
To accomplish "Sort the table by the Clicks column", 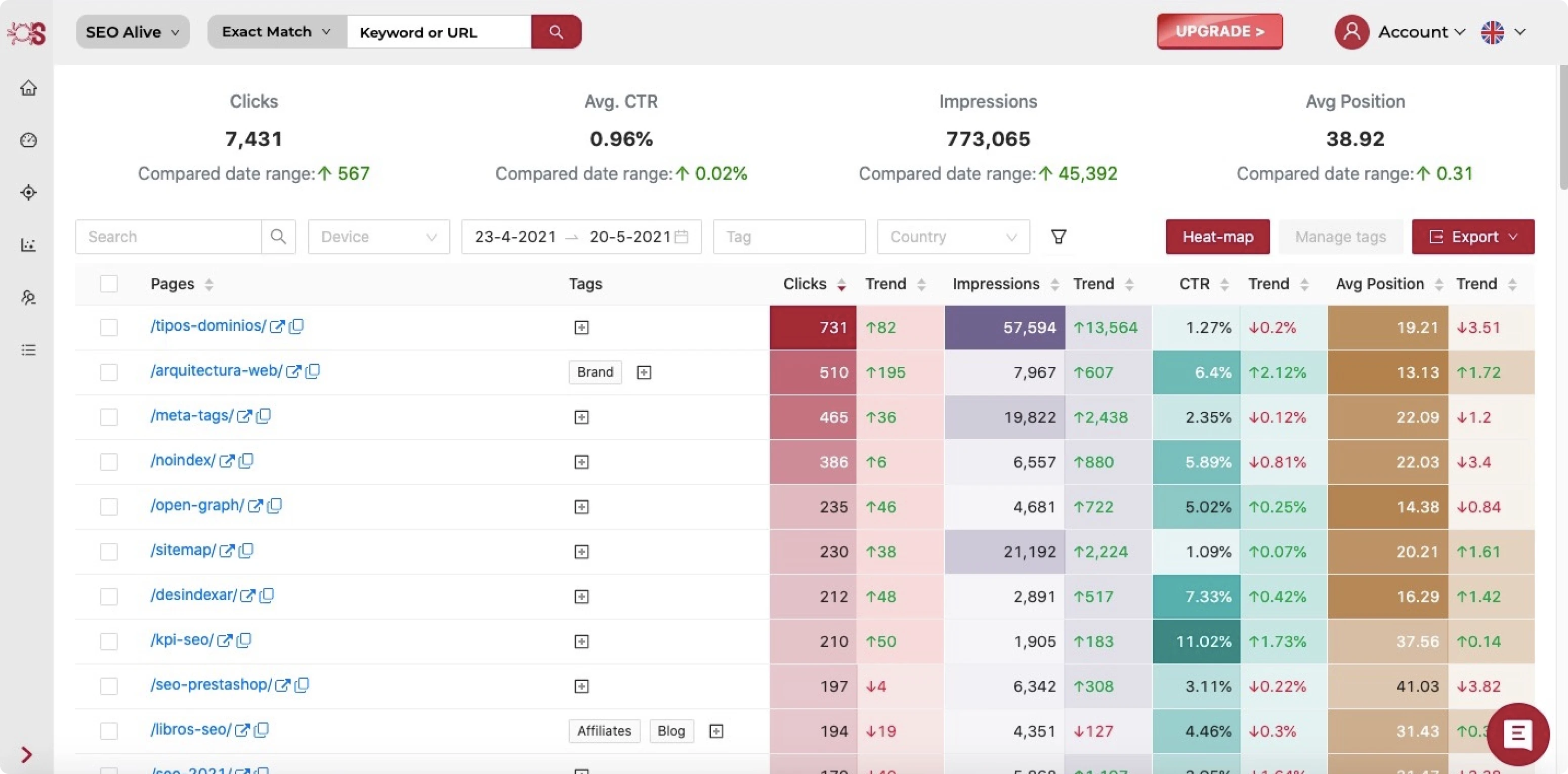I will [x=842, y=284].
